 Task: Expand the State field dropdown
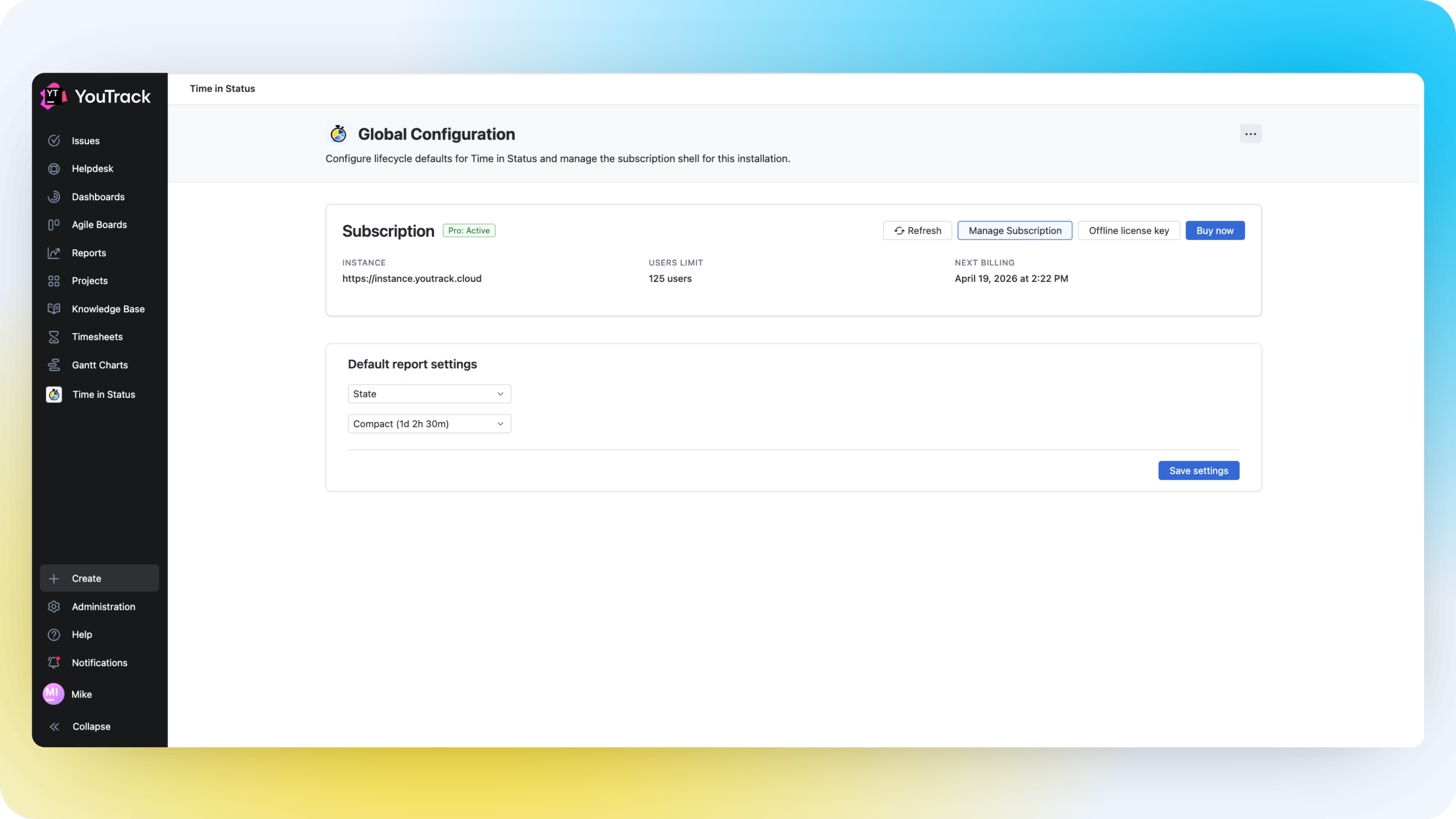[x=429, y=394]
